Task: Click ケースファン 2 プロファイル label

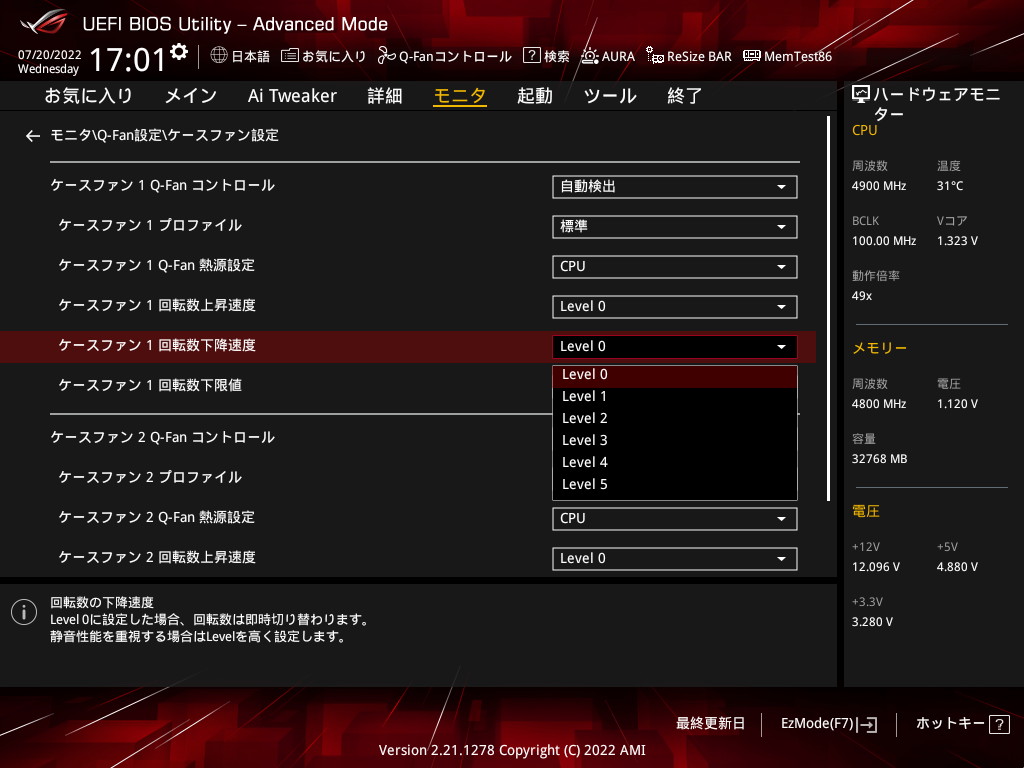Action: (150, 477)
